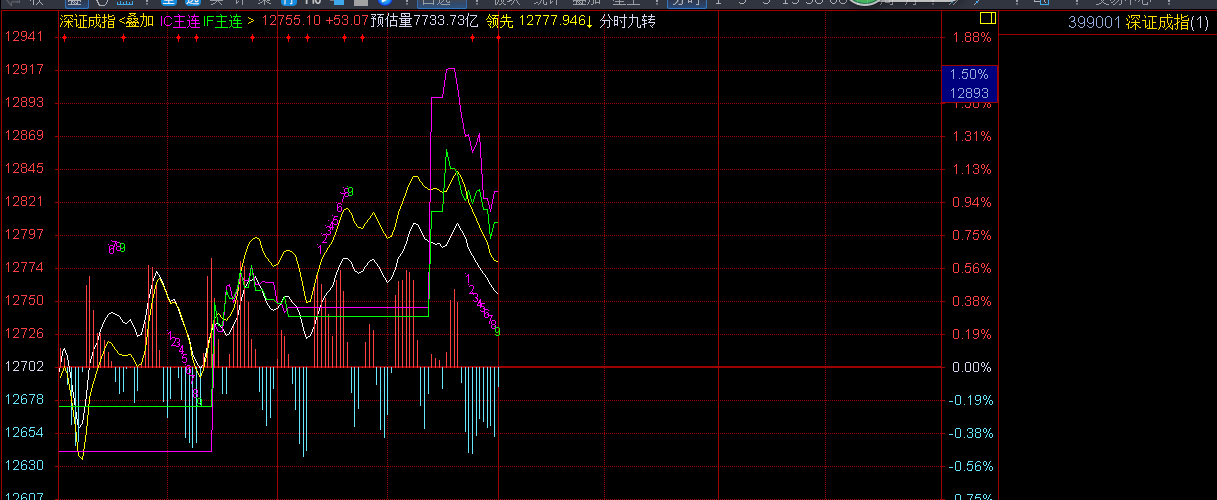Screen dimensions: 1217x500
Task: Click the yellow 深证成指 chart title
Action: click(x=86, y=21)
